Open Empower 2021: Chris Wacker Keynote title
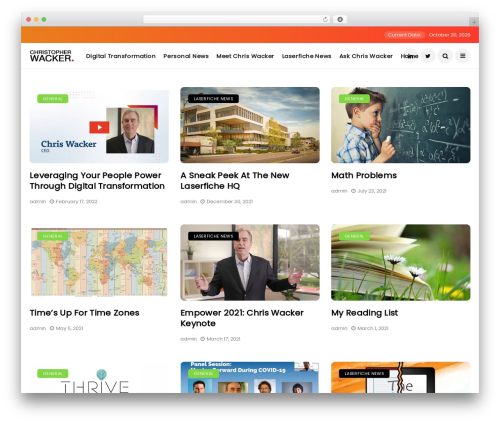This screenshot has width=500, height=423. [242, 318]
